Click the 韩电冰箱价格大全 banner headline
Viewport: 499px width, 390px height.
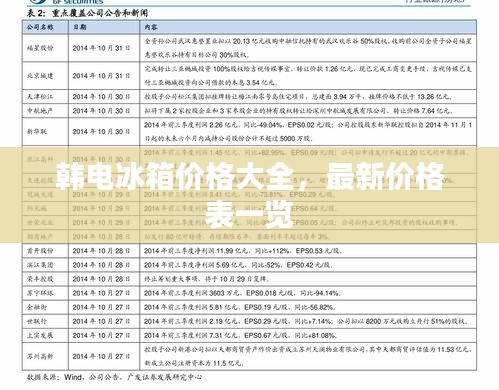coord(249,195)
